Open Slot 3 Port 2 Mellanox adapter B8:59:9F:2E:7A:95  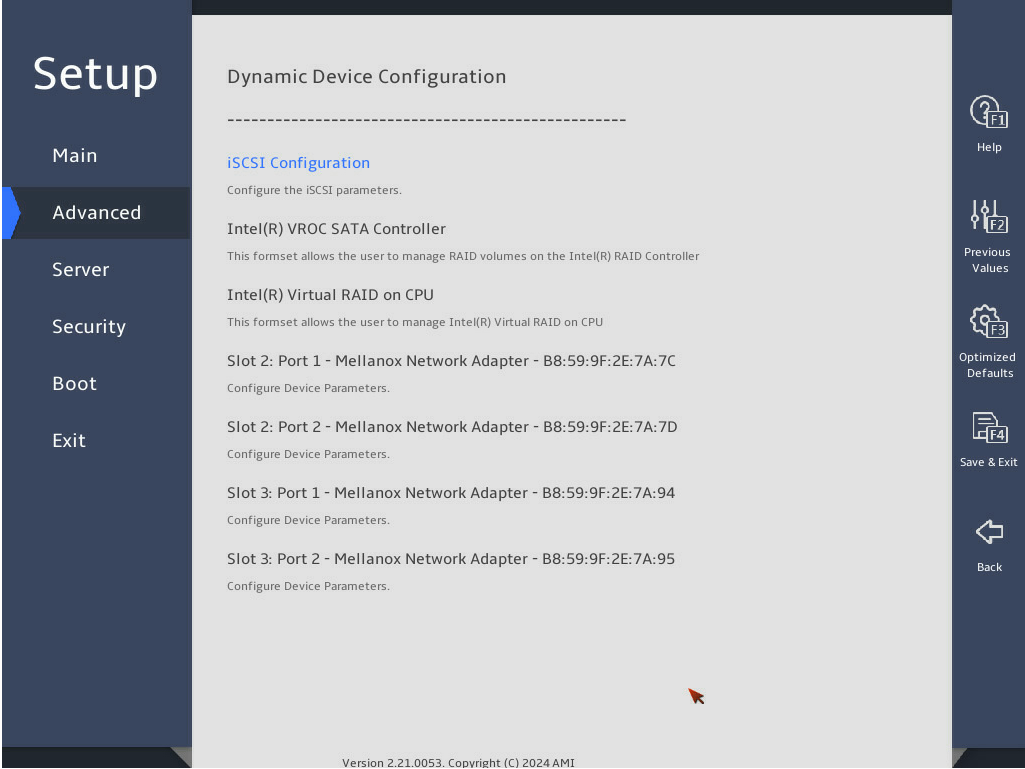pyautogui.click(x=450, y=559)
